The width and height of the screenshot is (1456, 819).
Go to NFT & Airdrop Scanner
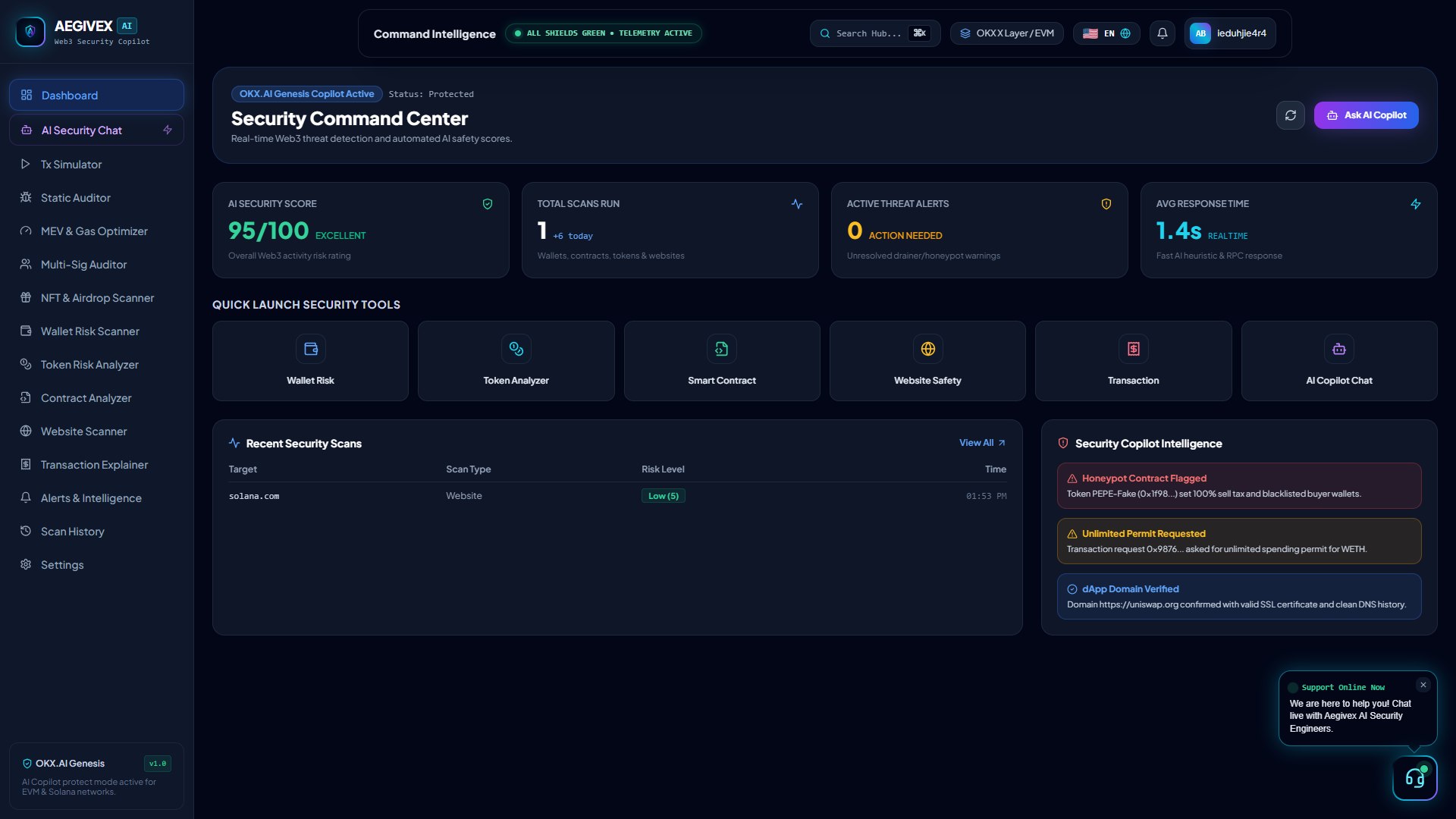coord(96,297)
